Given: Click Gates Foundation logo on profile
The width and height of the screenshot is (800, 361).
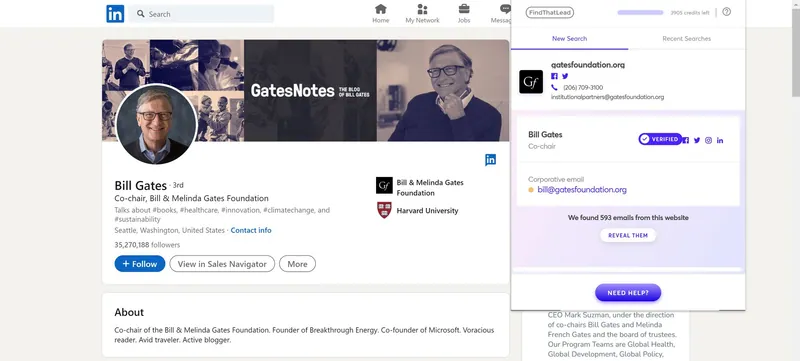Looking at the screenshot, I should 384,186.
